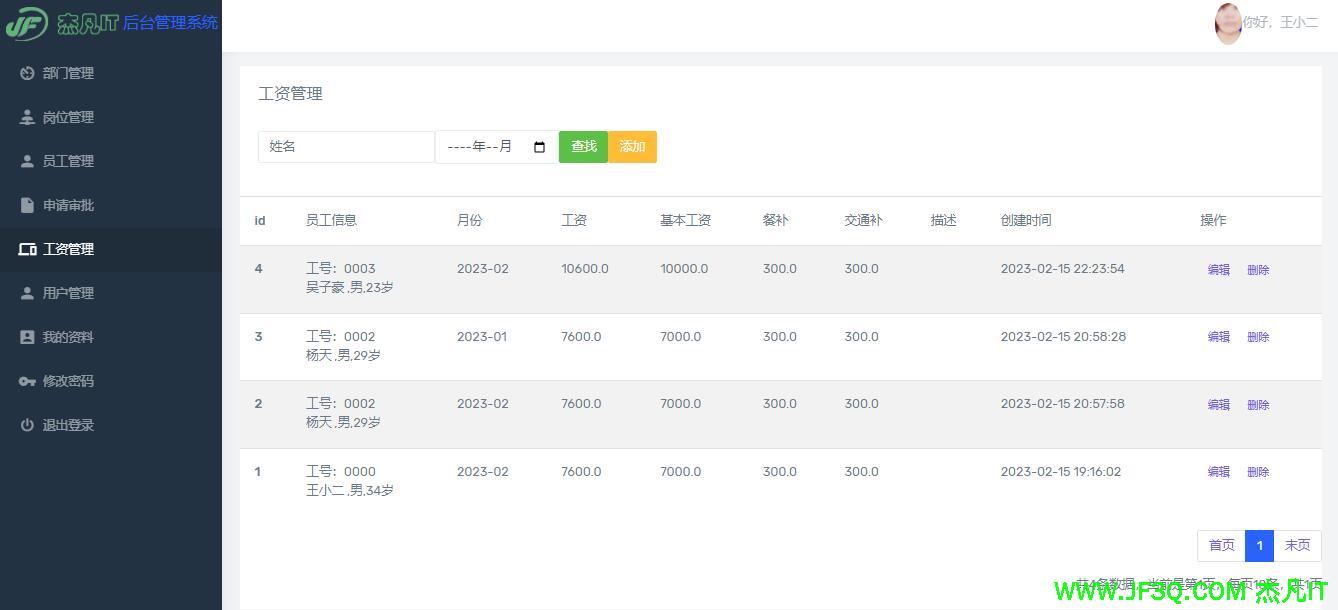Click the 退出登录 power icon

click(x=27, y=425)
